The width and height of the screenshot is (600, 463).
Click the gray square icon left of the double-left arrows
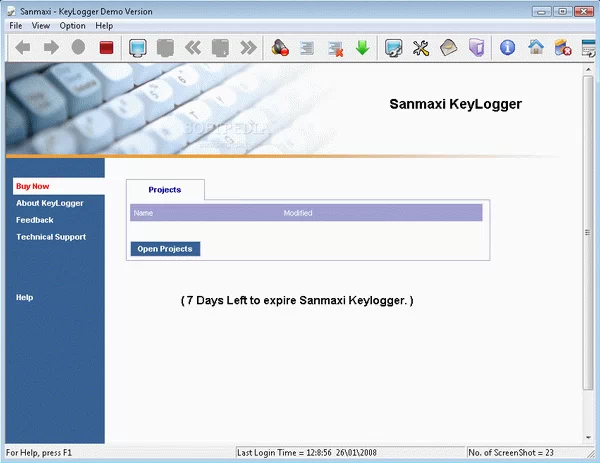(165, 48)
